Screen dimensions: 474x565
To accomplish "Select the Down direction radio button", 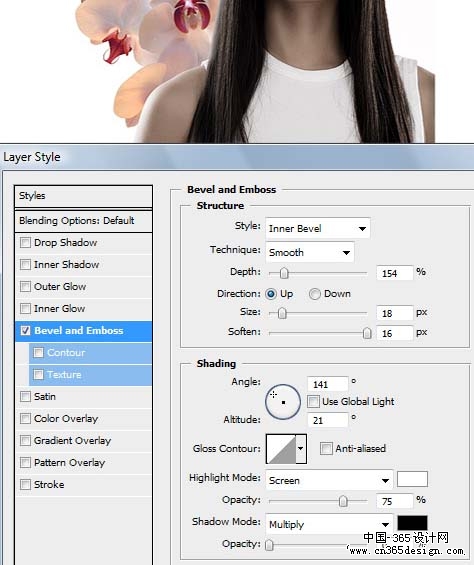I will pos(314,294).
